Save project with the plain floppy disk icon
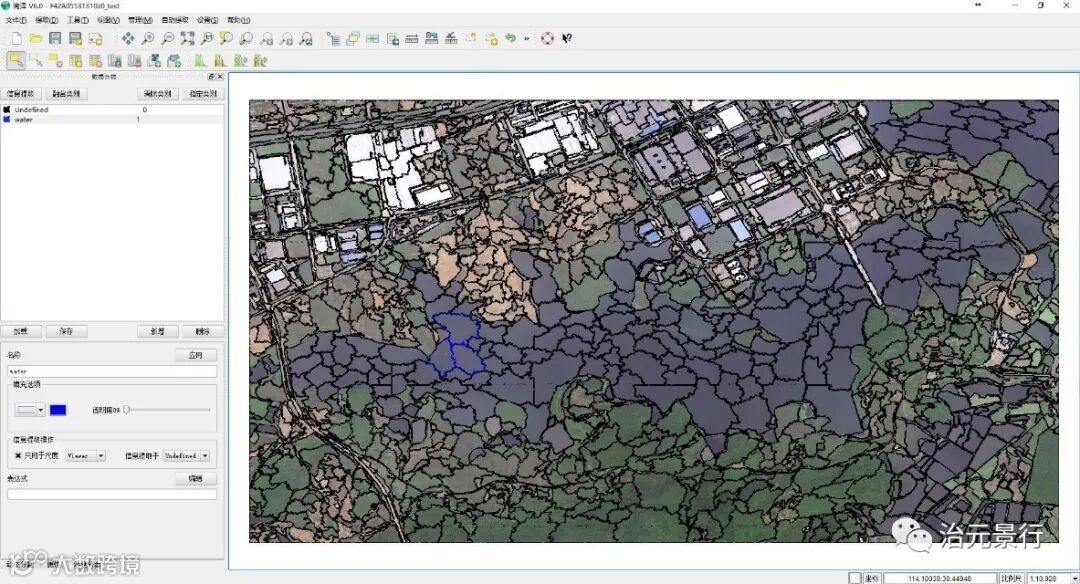 [x=55, y=39]
